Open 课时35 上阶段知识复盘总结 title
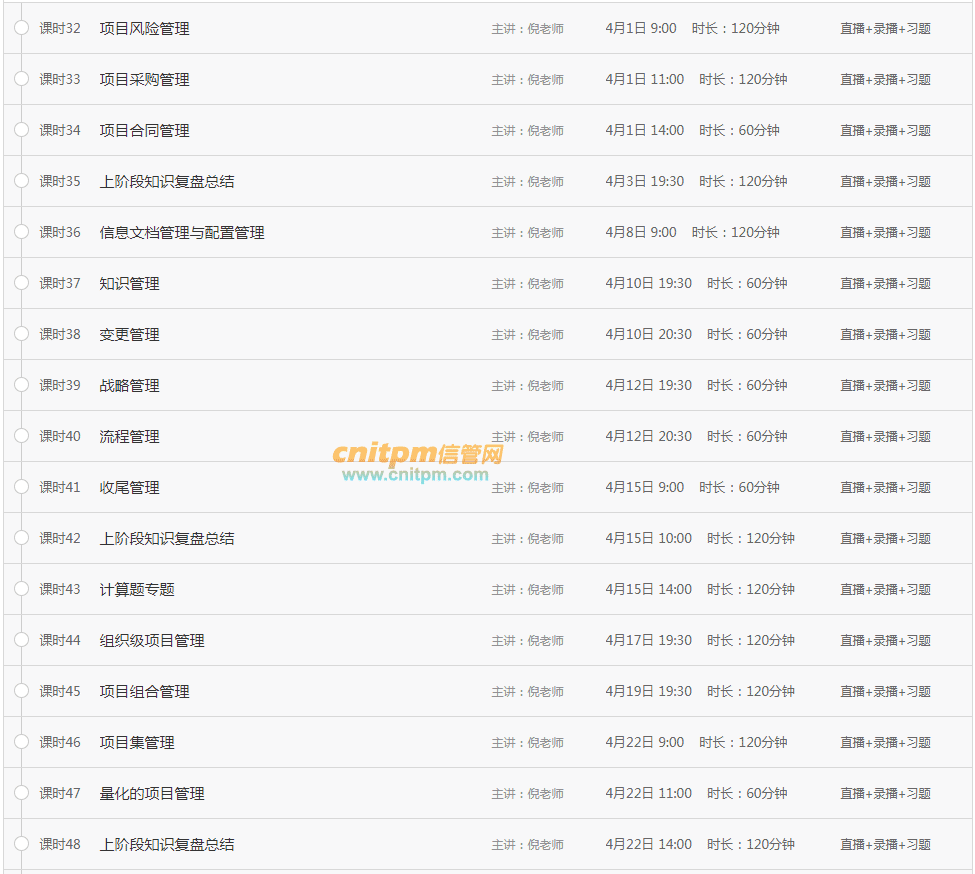This screenshot has height=874, width=975. tap(167, 182)
